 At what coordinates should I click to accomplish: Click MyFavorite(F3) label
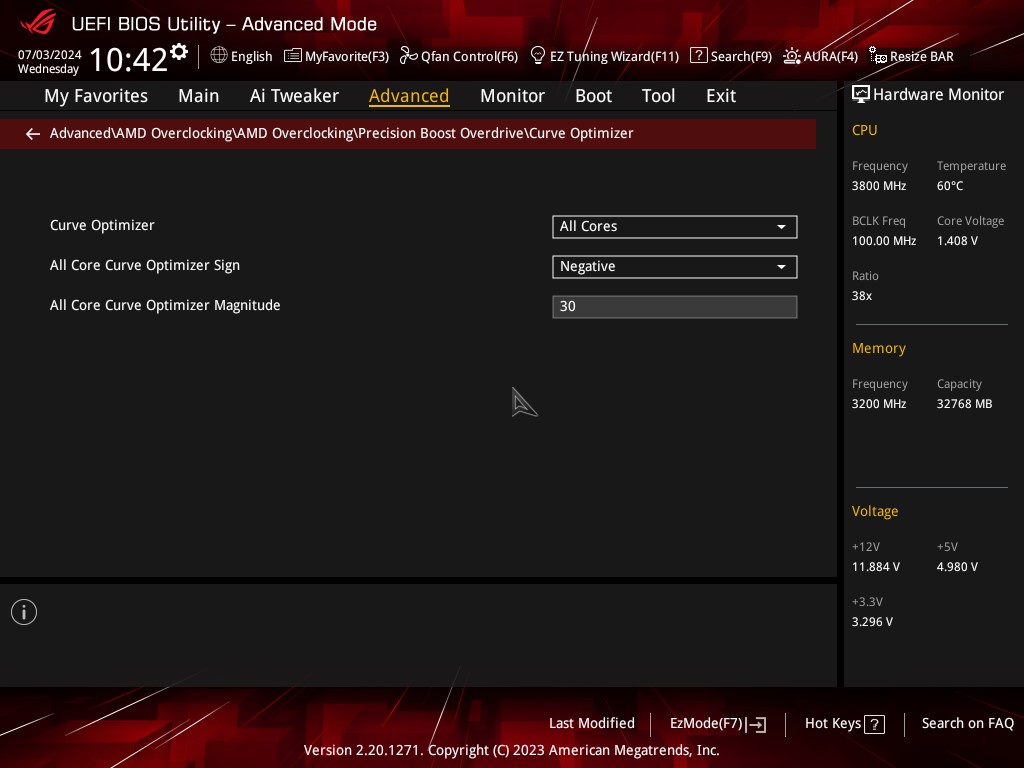coord(347,57)
